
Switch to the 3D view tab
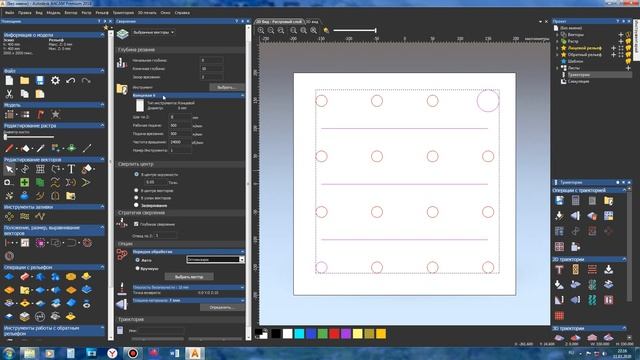(x=312, y=22)
